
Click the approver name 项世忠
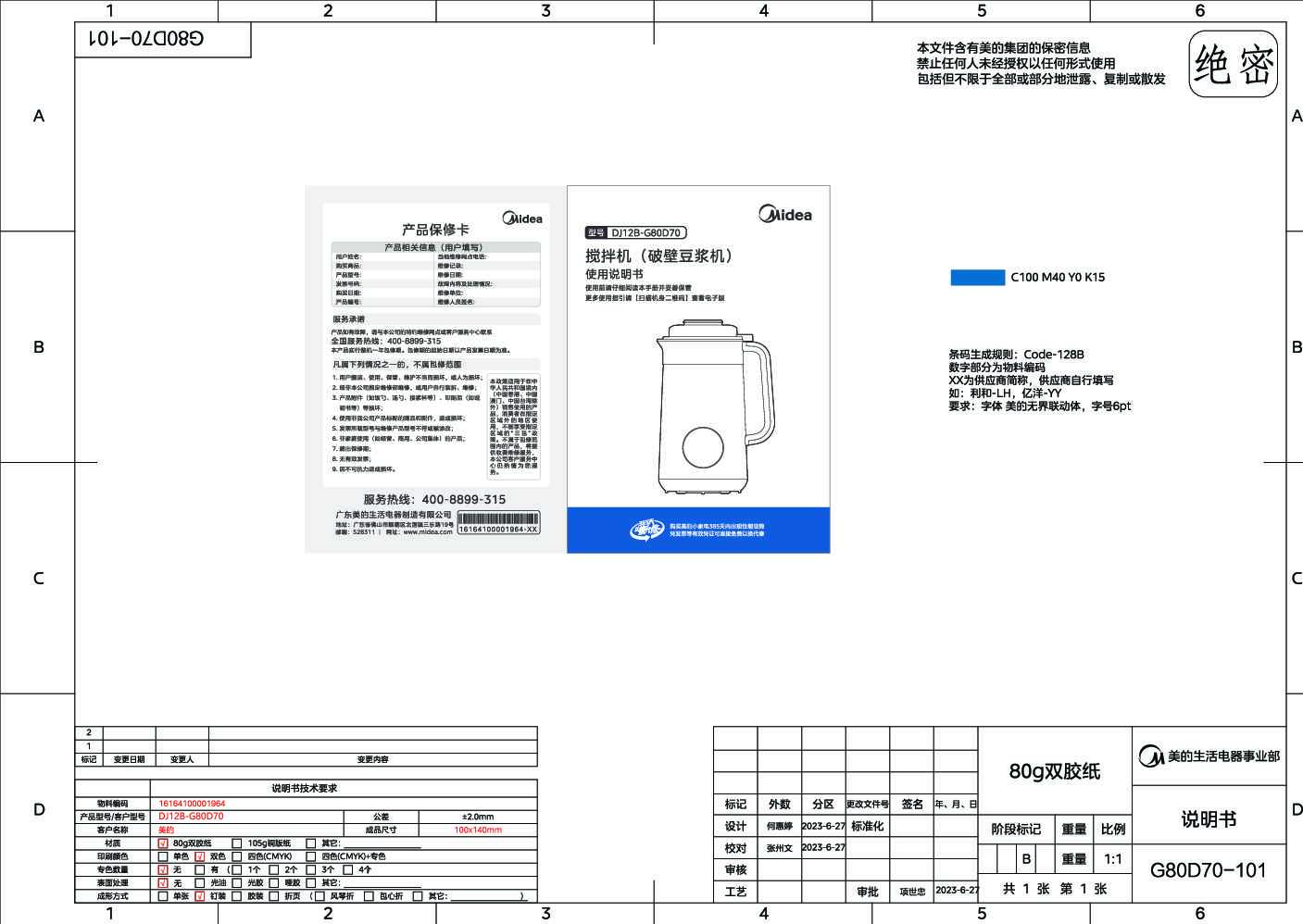point(912,892)
